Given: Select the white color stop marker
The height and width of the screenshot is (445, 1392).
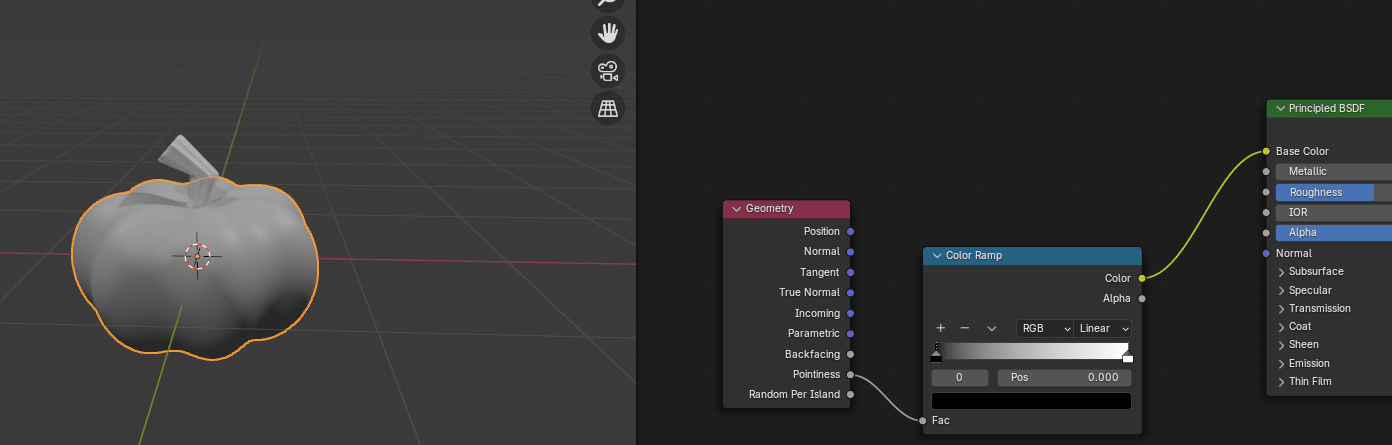Looking at the screenshot, I should click(x=1128, y=356).
